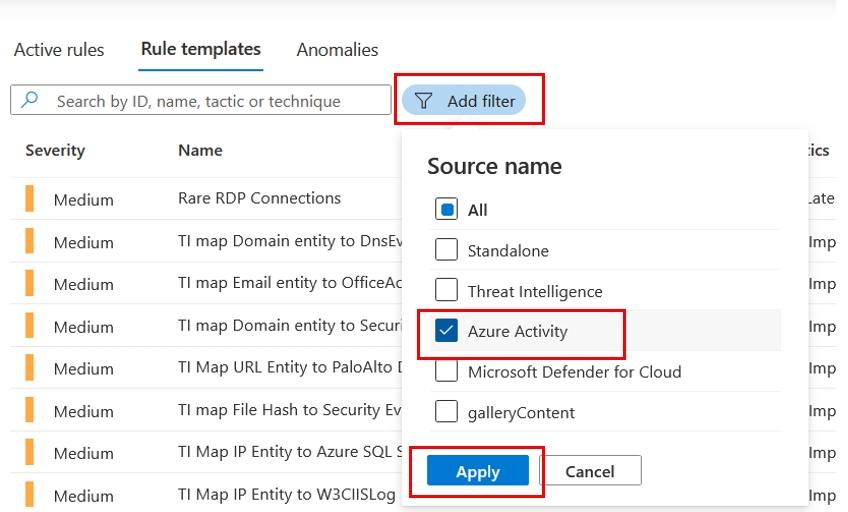Image resolution: width=848 pixels, height=512 pixels.
Task: Click Apply to apply the filter
Action: [x=478, y=470]
